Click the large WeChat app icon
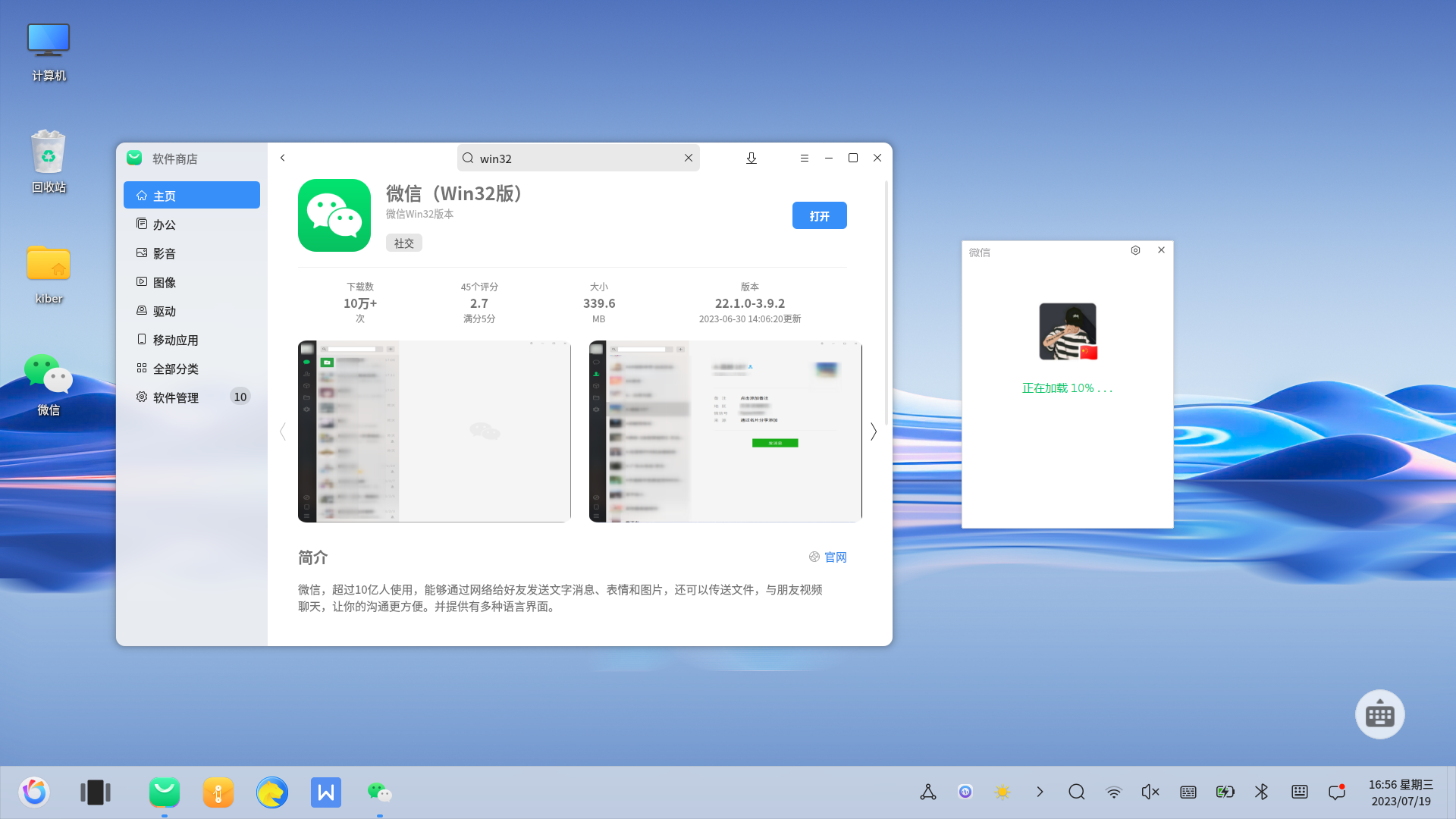This screenshot has width=1456, height=819. pyautogui.click(x=334, y=215)
